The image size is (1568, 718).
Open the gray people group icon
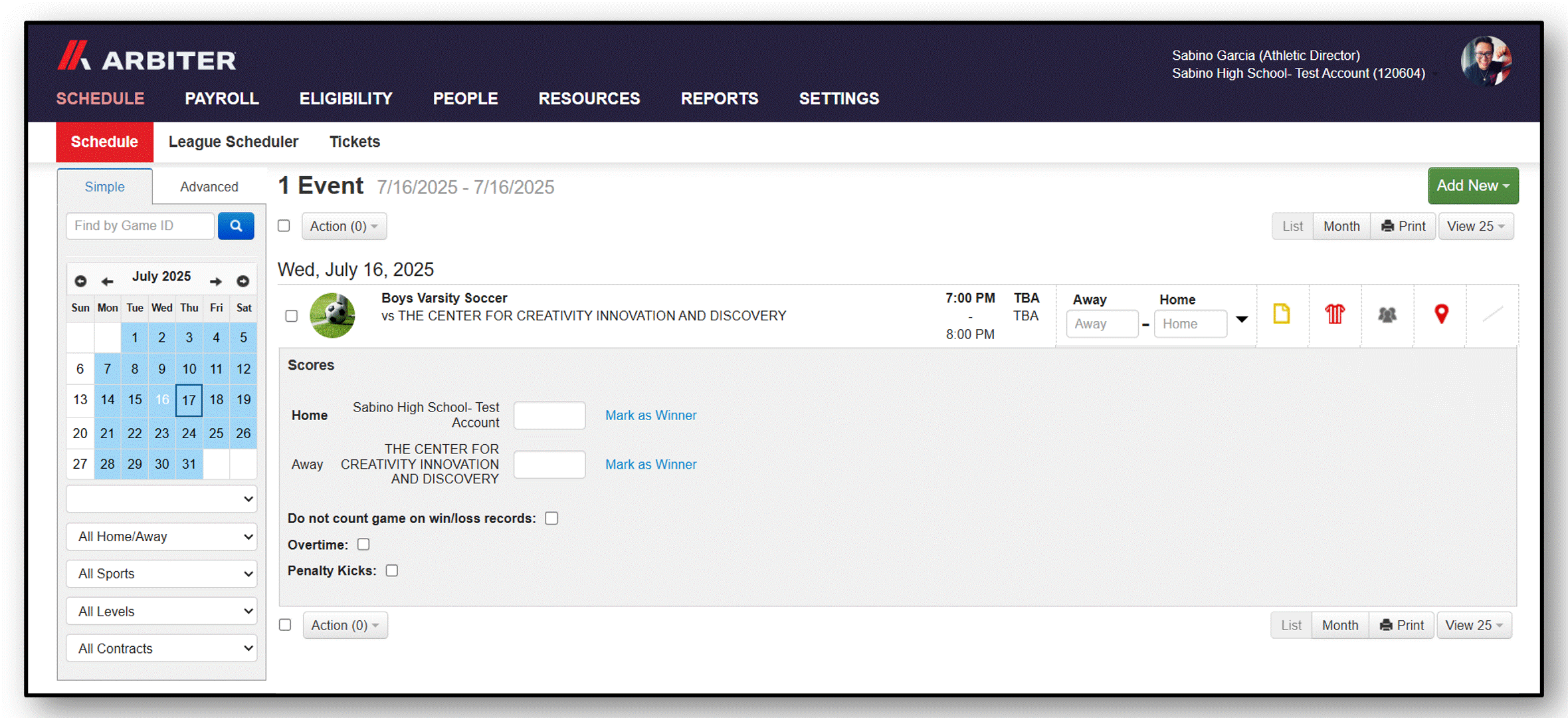point(1387,314)
